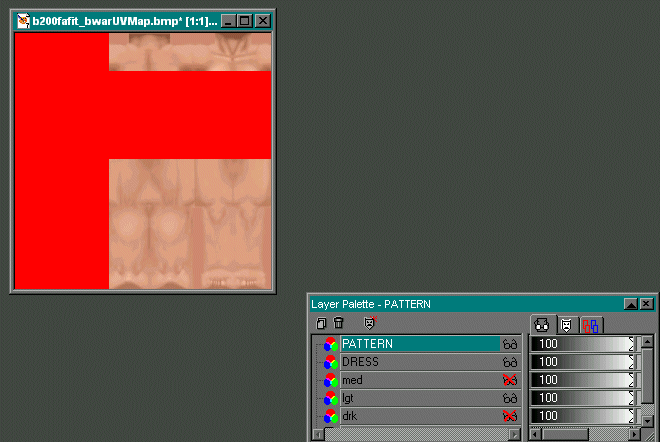Click the PATTERN layer's raster type icon

point(330,344)
